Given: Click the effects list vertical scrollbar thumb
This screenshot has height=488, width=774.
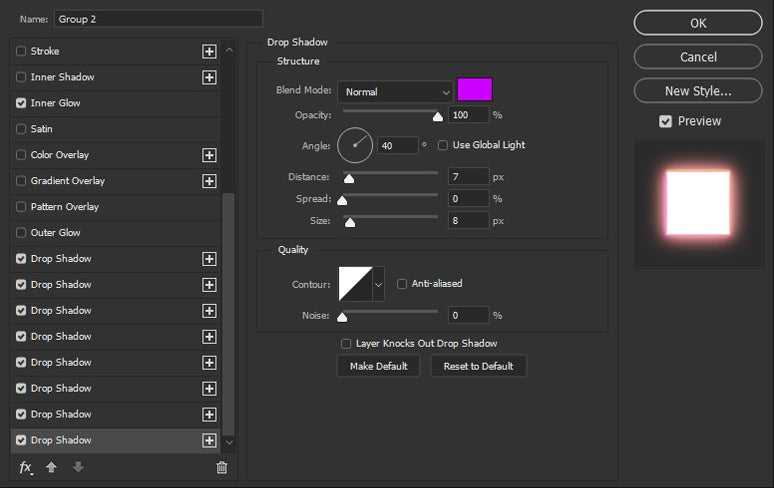Looking at the screenshot, I should [x=228, y=314].
